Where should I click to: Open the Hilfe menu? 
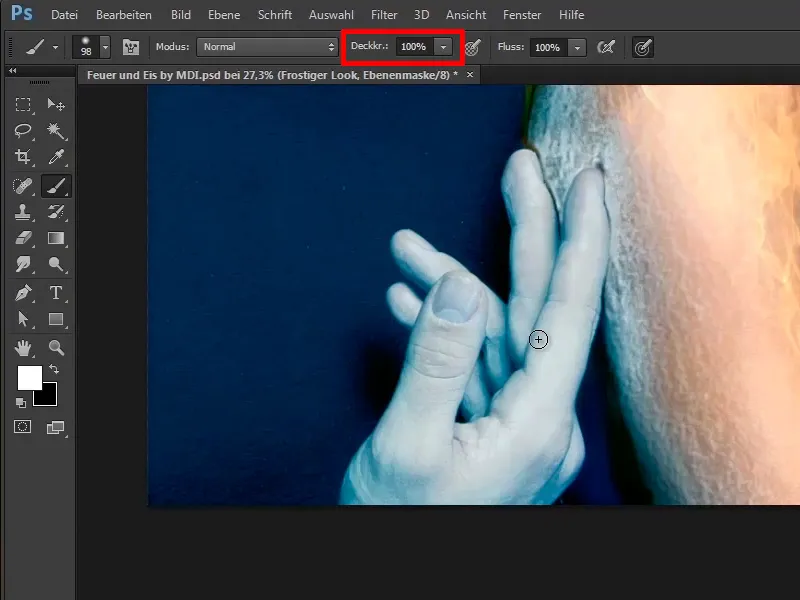[x=571, y=15]
